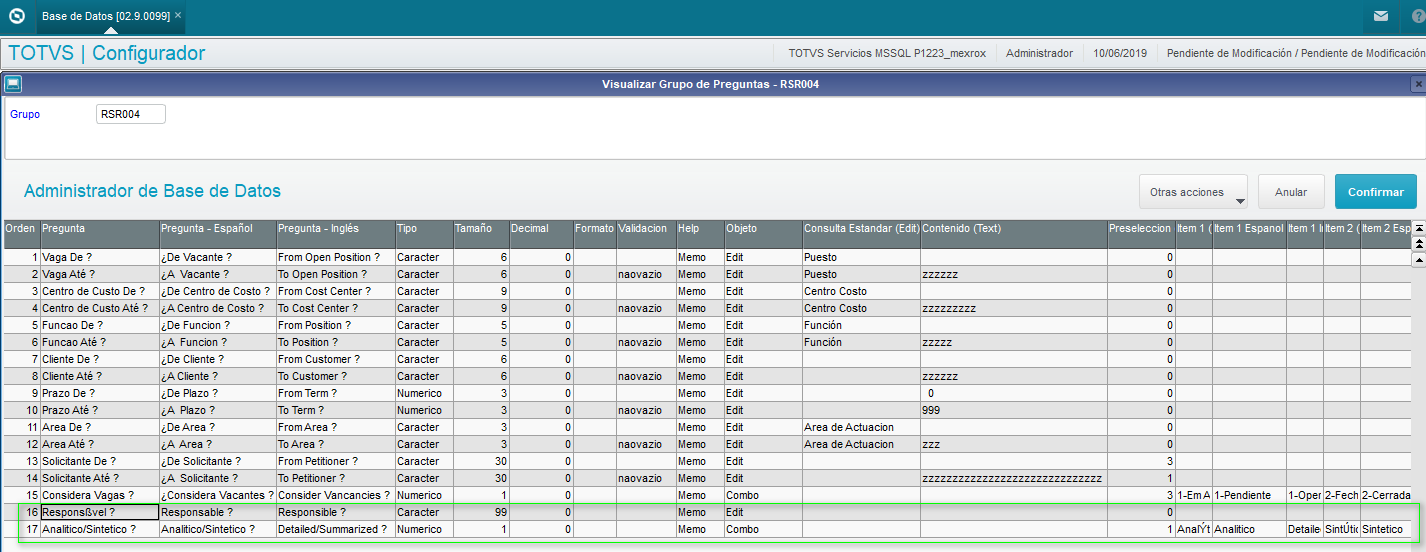
Task: Select the 'To Petitioner ?' cell
Action: click(335, 478)
